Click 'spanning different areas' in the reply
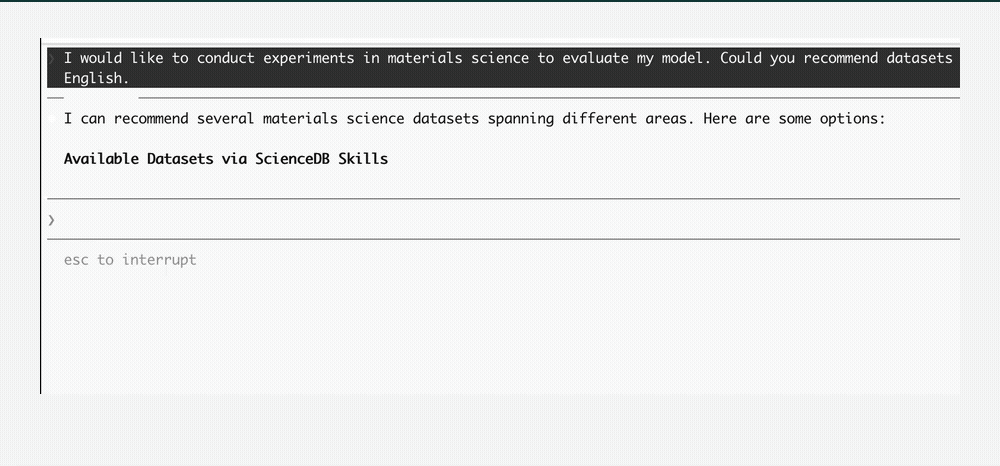Screen dimensions: 1000x466 pyautogui.click(x=587, y=119)
